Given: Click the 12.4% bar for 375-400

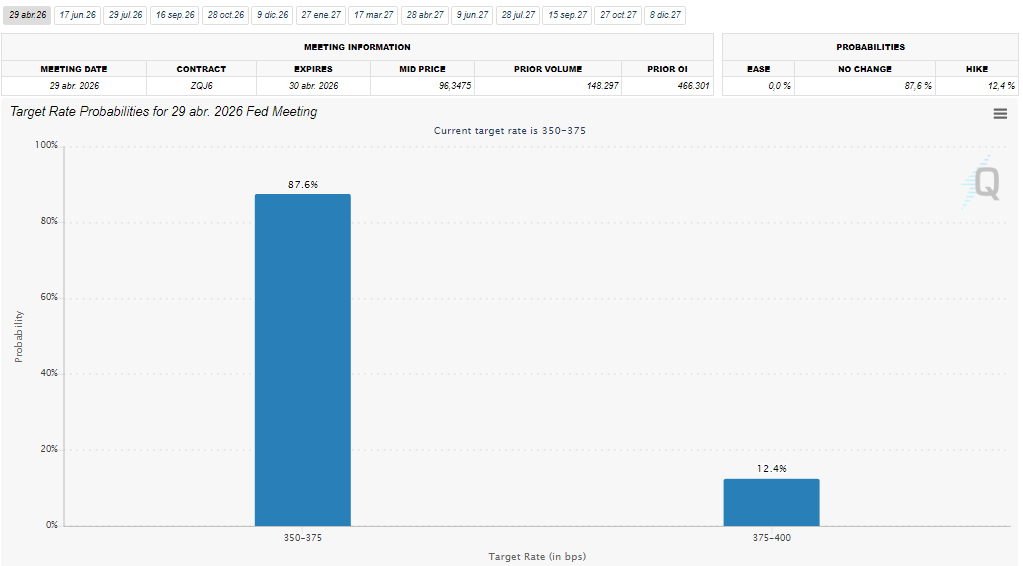Looking at the screenshot, I should (771, 502).
